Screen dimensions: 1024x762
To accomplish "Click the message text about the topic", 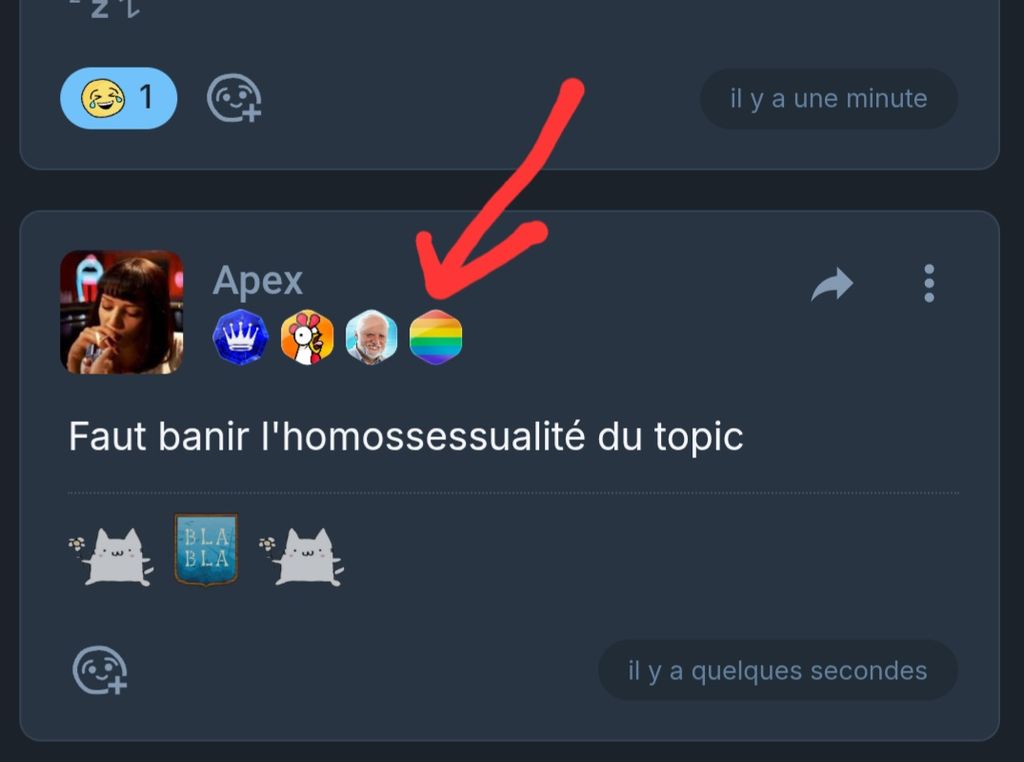I will click(x=406, y=436).
